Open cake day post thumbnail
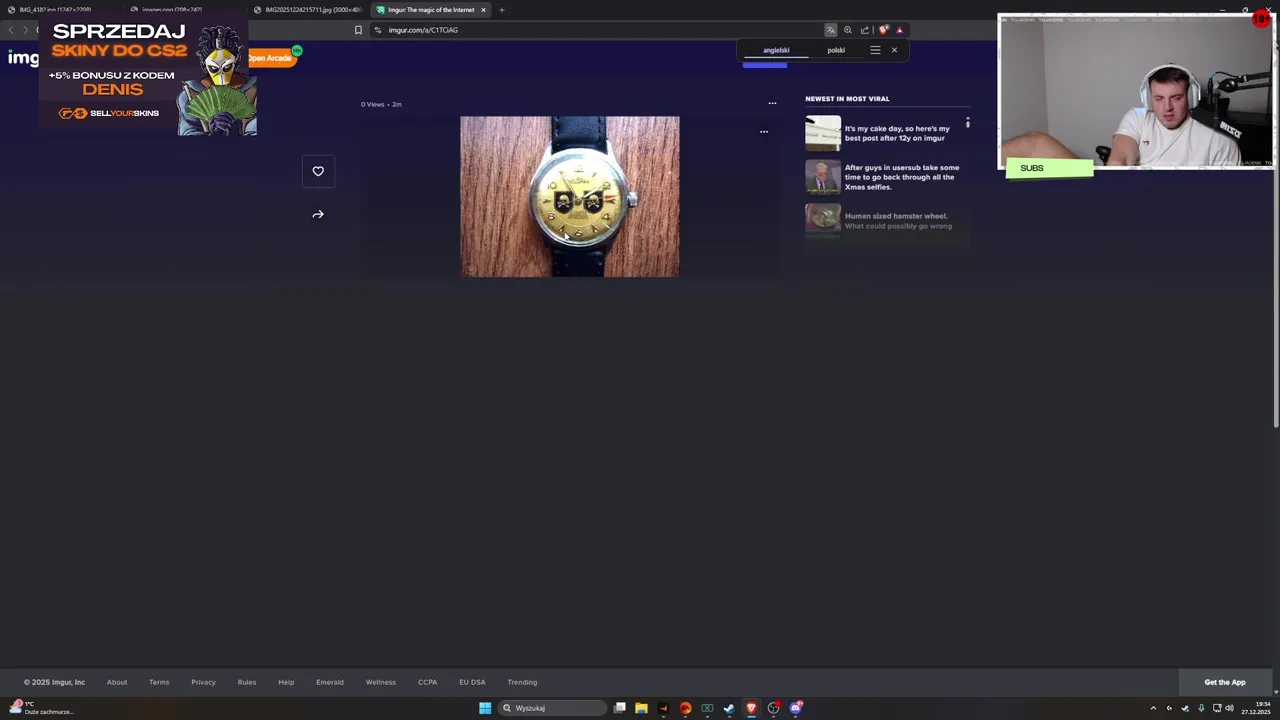This screenshot has height=720, width=1280. point(823,133)
